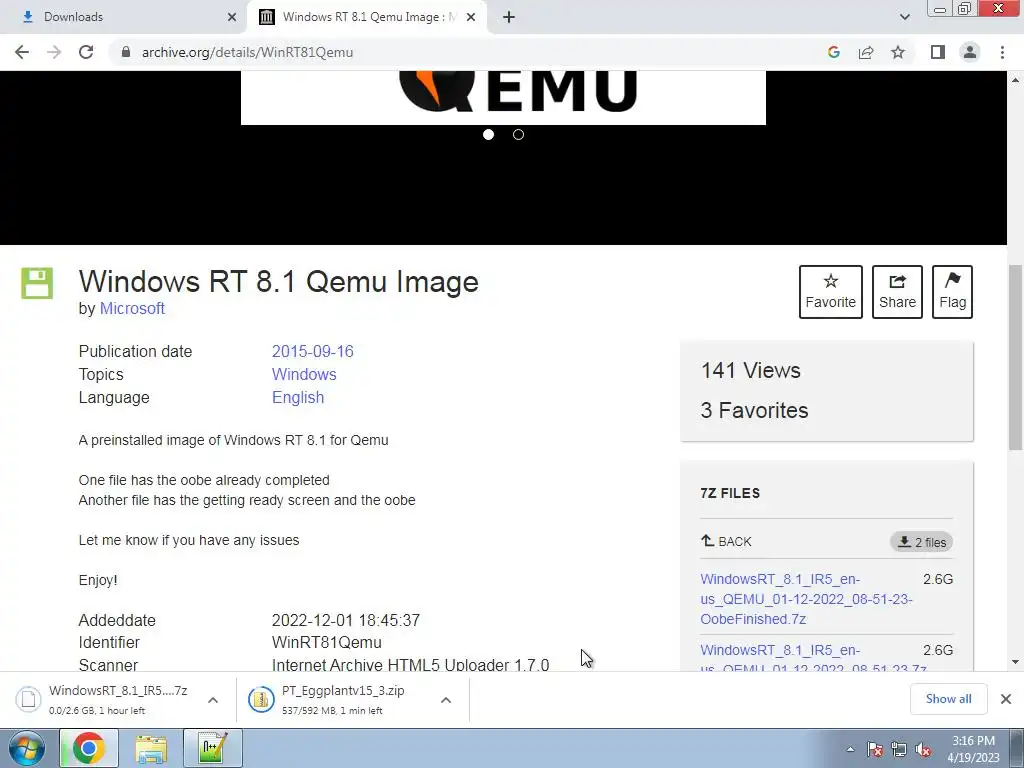Click the 'WinRT81Qemu' identifier value
The image size is (1024, 768).
pos(327,643)
